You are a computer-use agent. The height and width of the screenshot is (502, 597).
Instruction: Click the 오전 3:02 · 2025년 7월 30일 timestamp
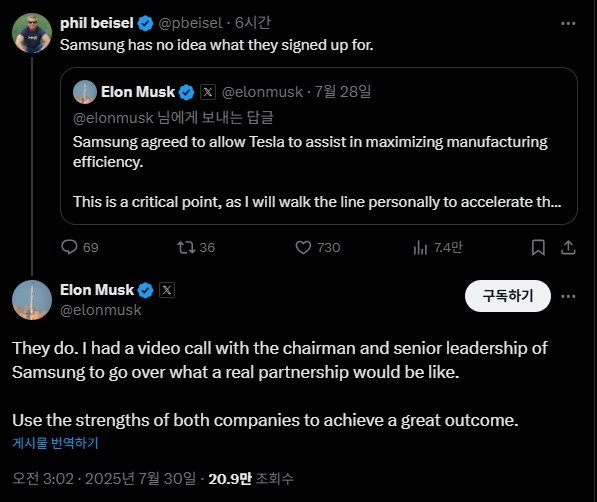tap(104, 478)
